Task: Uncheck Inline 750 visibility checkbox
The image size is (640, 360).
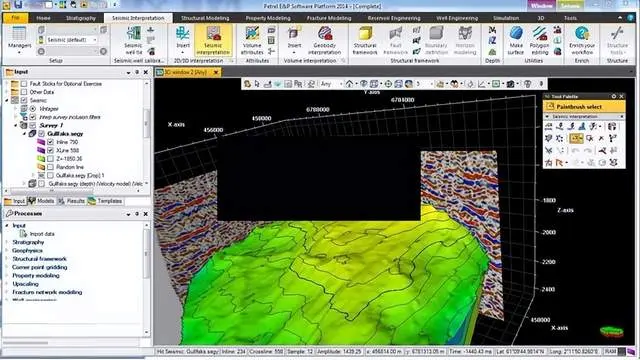Action: (51, 142)
